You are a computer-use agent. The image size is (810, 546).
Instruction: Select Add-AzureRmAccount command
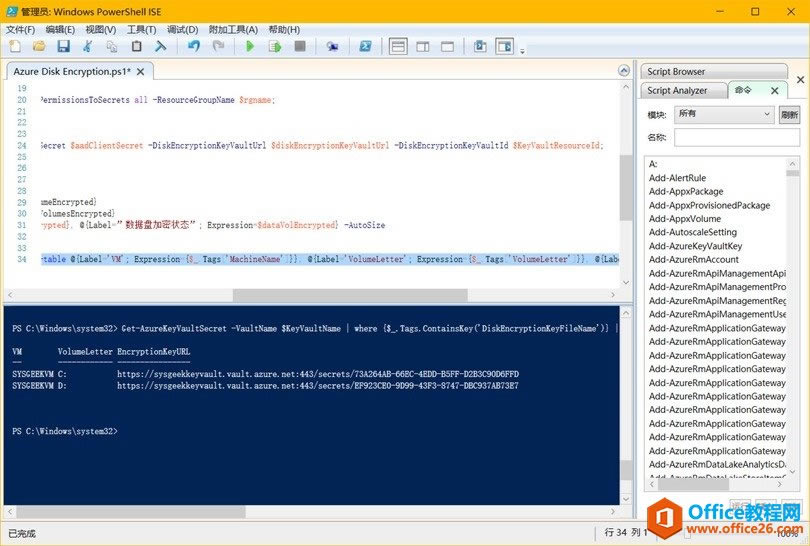[694, 259]
